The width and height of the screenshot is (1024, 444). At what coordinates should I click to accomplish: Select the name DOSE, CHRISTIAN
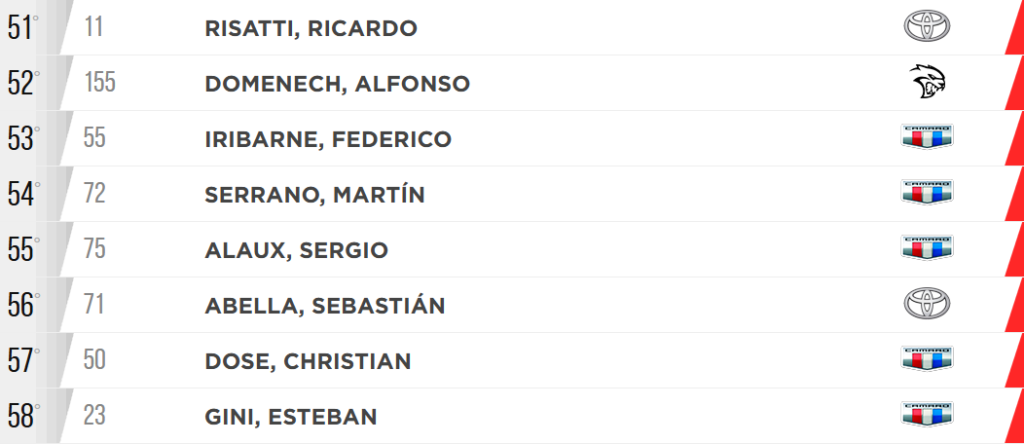point(308,362)
